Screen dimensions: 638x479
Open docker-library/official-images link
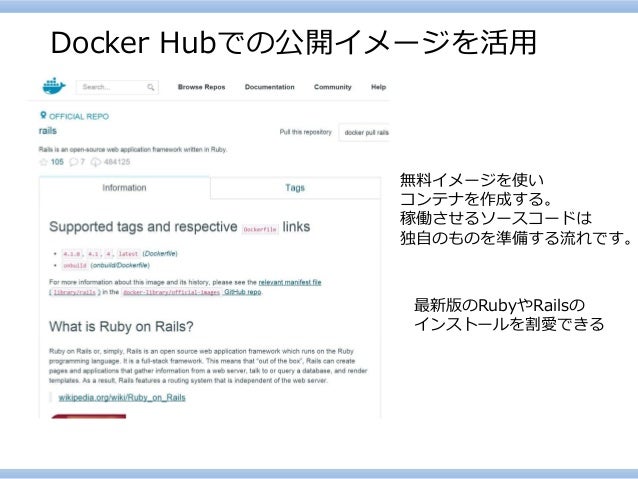[171, 292]
